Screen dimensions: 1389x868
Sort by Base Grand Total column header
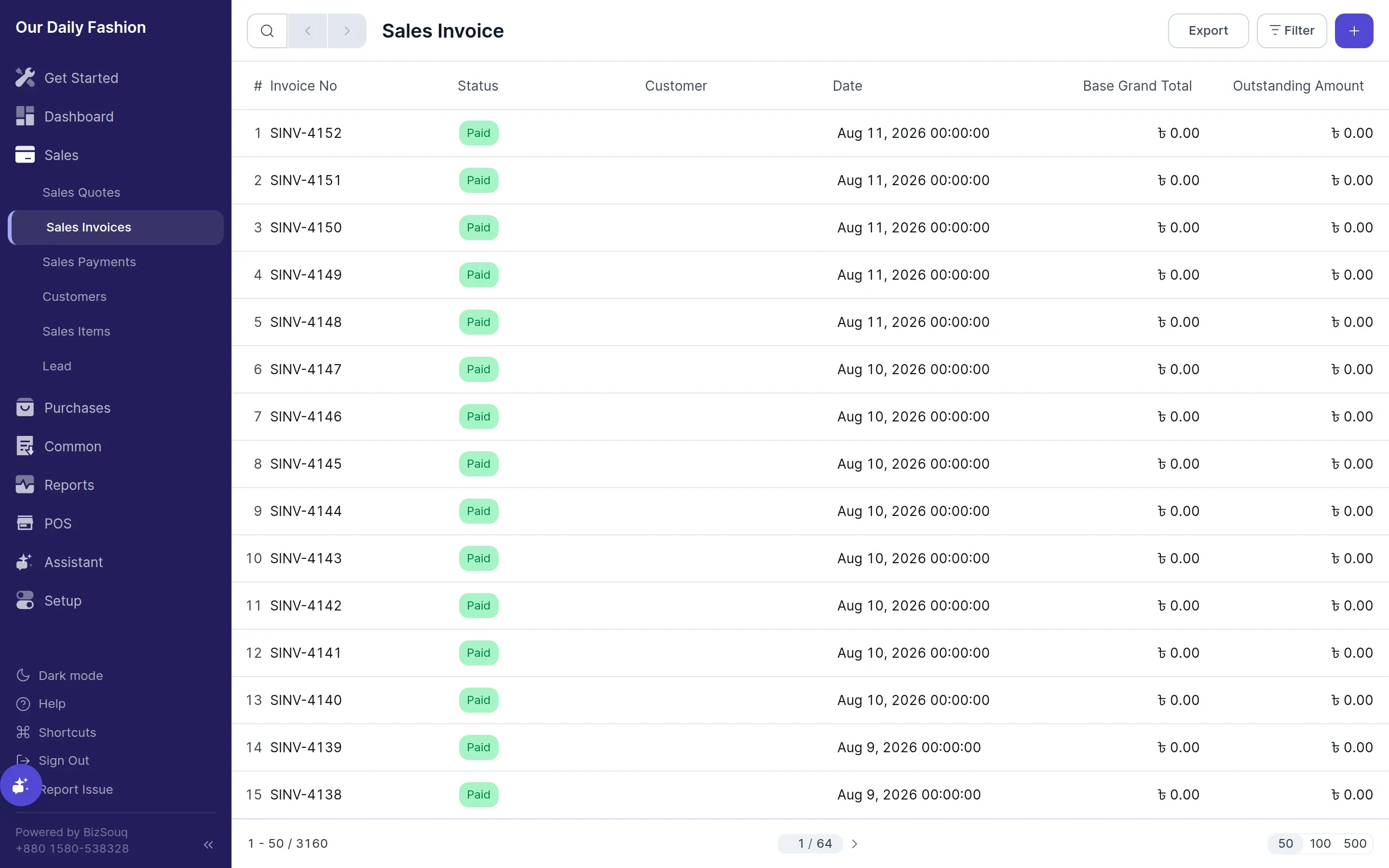tap(1137, 86)
